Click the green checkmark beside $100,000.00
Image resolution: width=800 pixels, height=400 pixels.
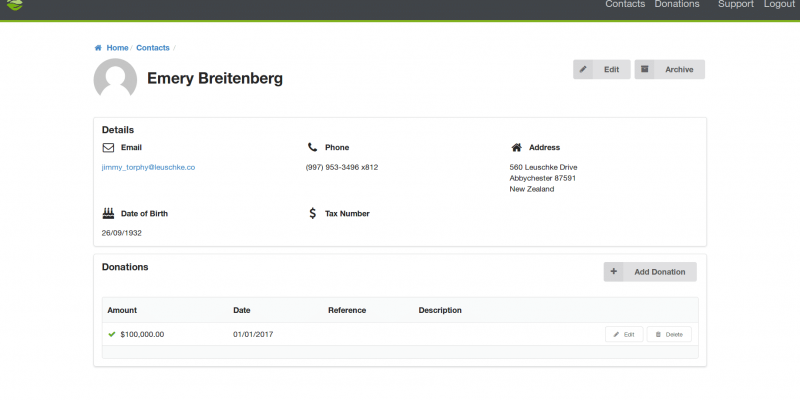click(112, 334)
